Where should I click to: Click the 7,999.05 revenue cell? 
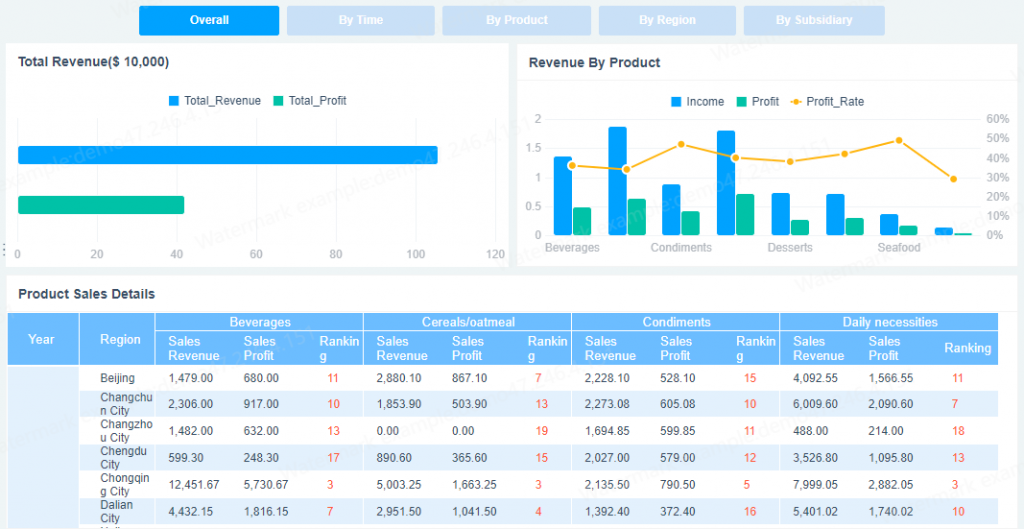[x=815, y=485]
